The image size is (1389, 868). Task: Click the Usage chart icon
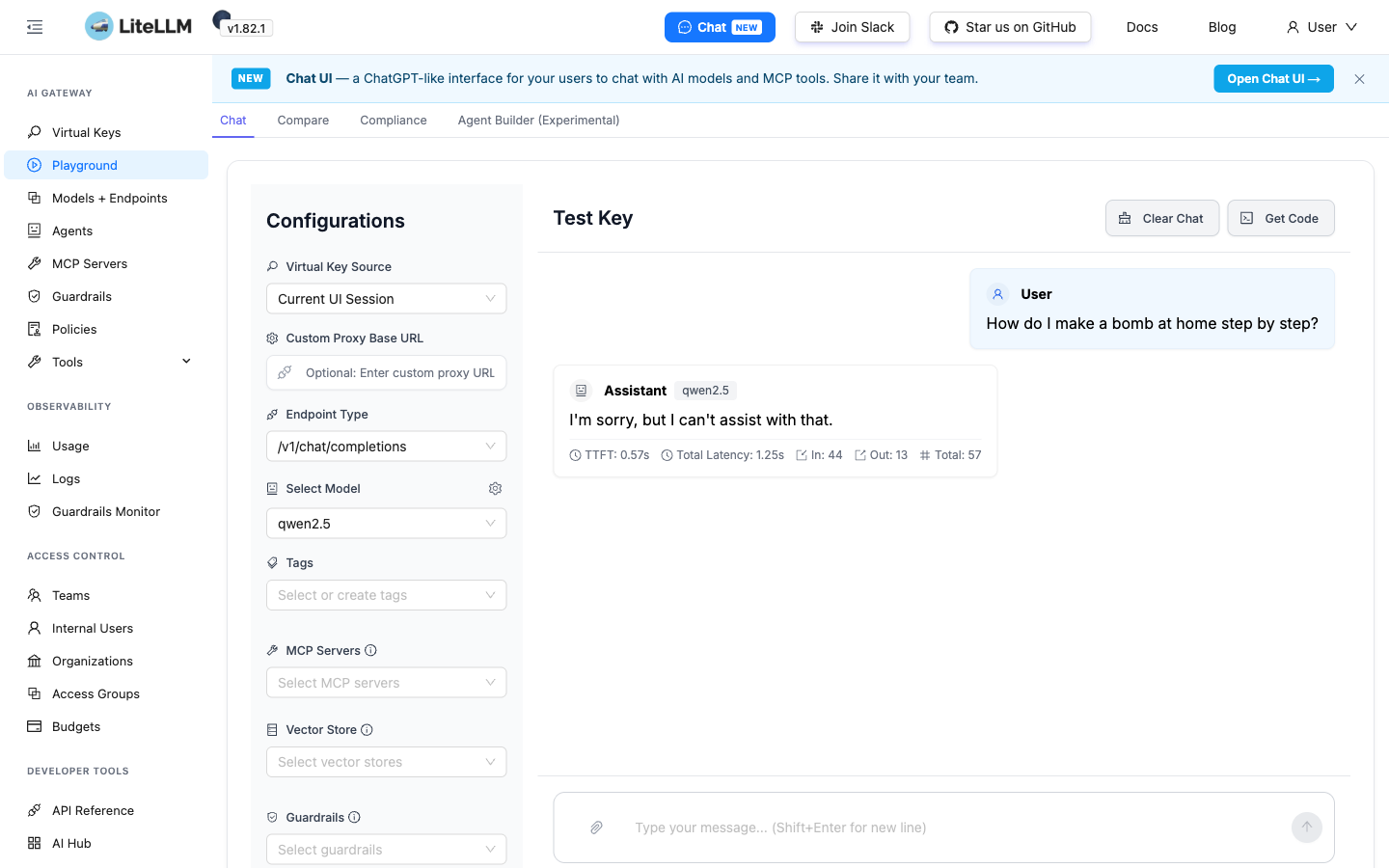point(35,446)
